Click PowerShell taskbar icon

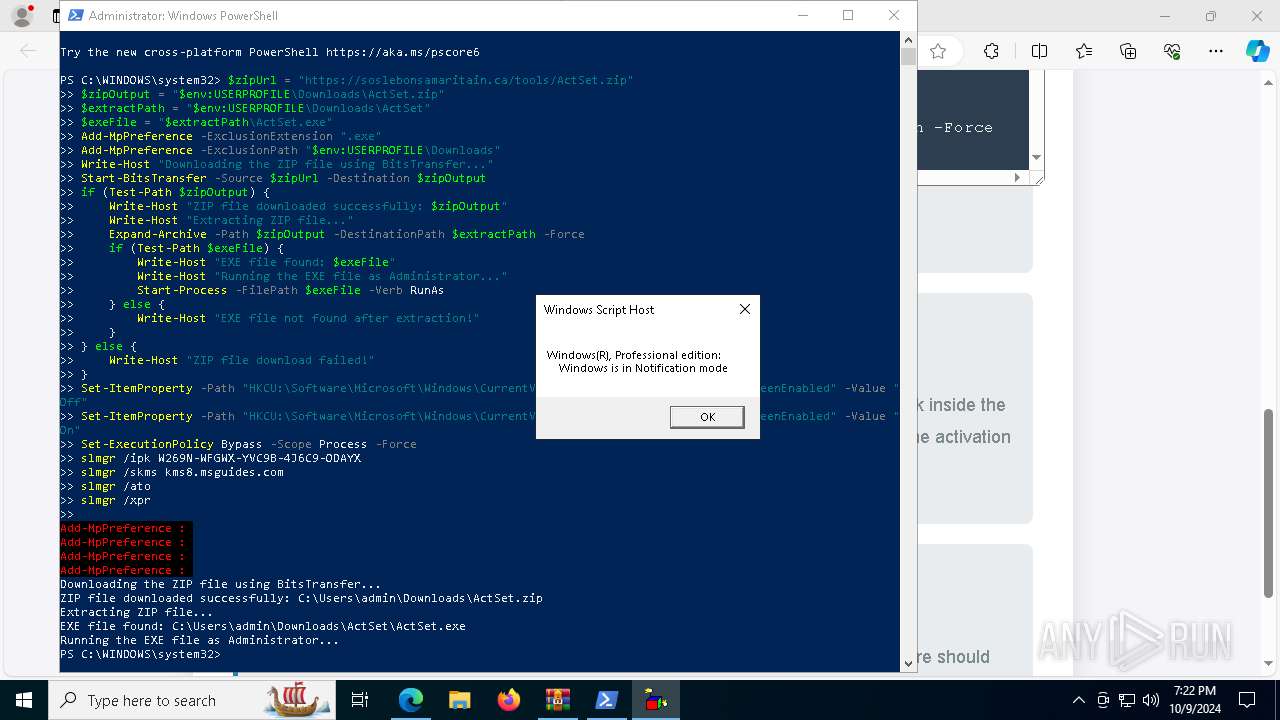tap(606, 700)
